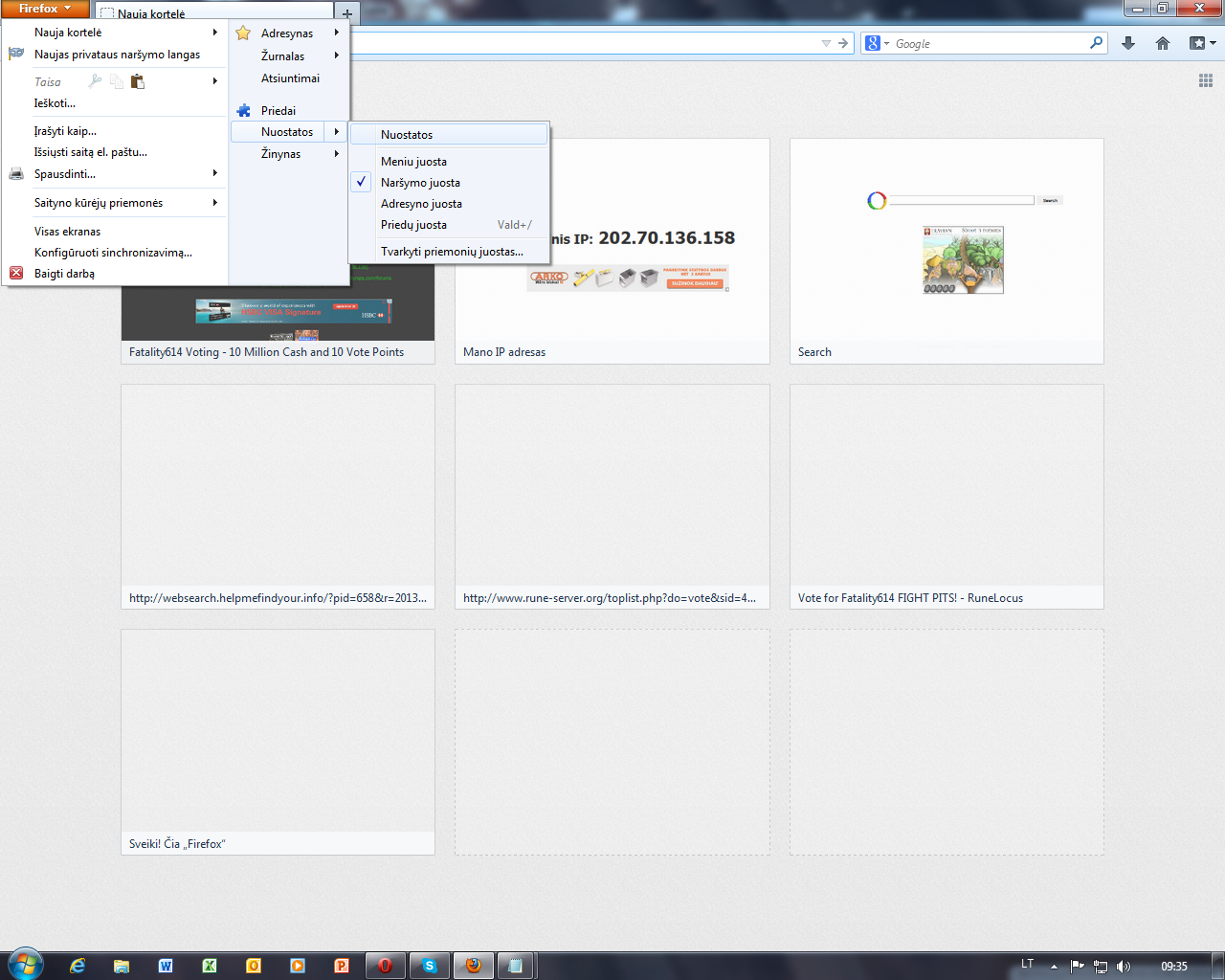Open Windows Explorer folder icon in taskbar
Image resolution: width=1225 pixels, height=980 pixels.
tap(122, 966)
